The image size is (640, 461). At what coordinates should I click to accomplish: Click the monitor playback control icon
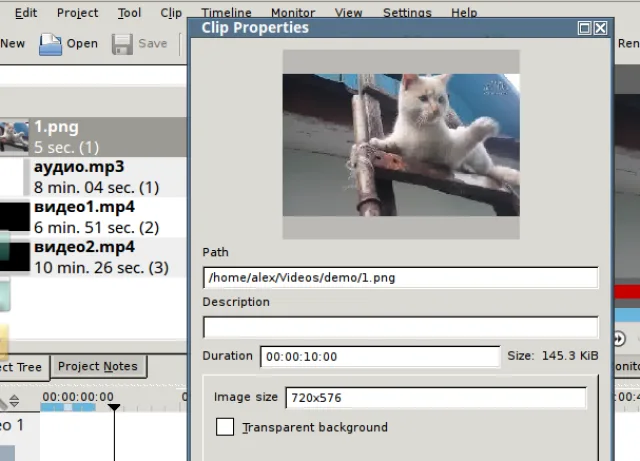click(619, 339)
